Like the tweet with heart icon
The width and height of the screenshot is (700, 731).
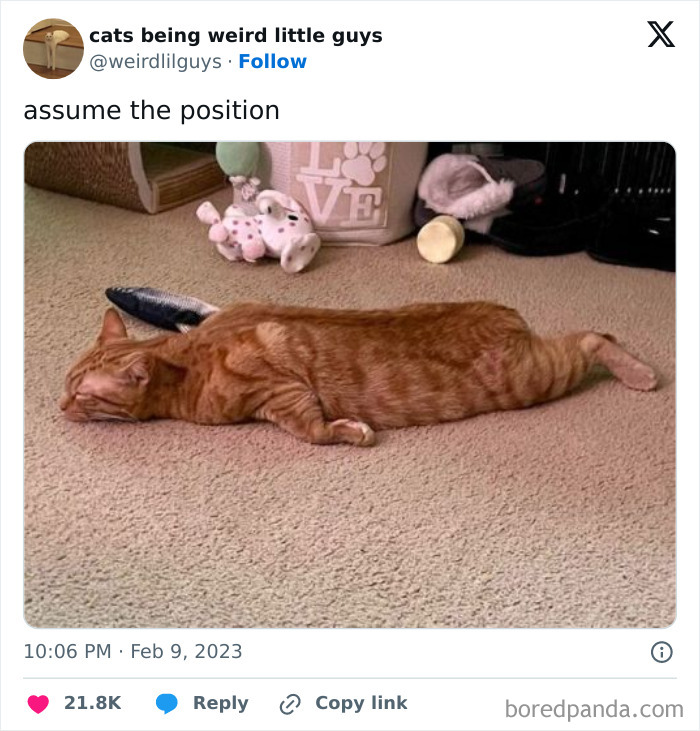38,703
